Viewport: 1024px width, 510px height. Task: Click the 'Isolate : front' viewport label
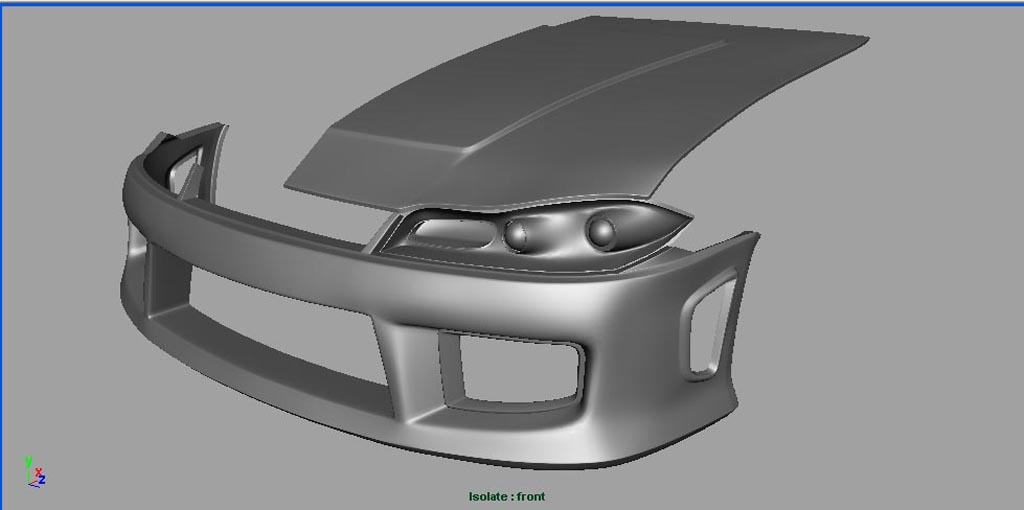pyautogui.click(x=506, y=497)
